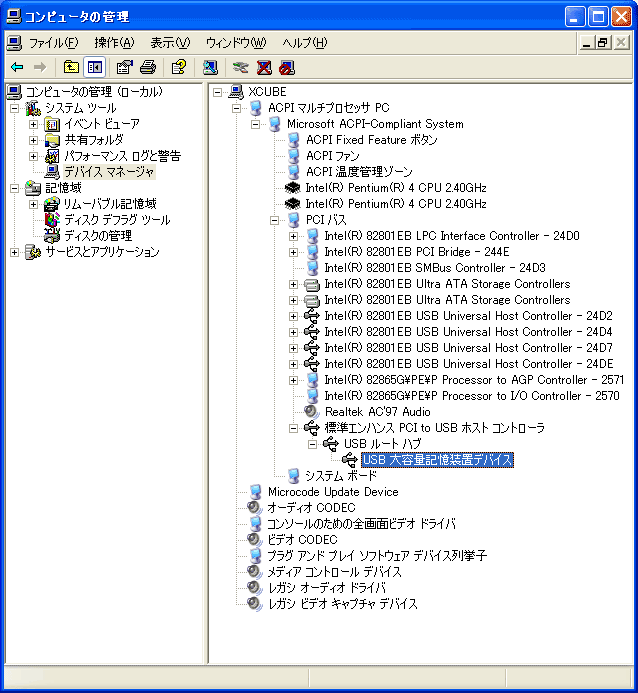The image size is (638, 693).
Task: Select デバイス マネージャ in left tree
Action: coord(109,171)
